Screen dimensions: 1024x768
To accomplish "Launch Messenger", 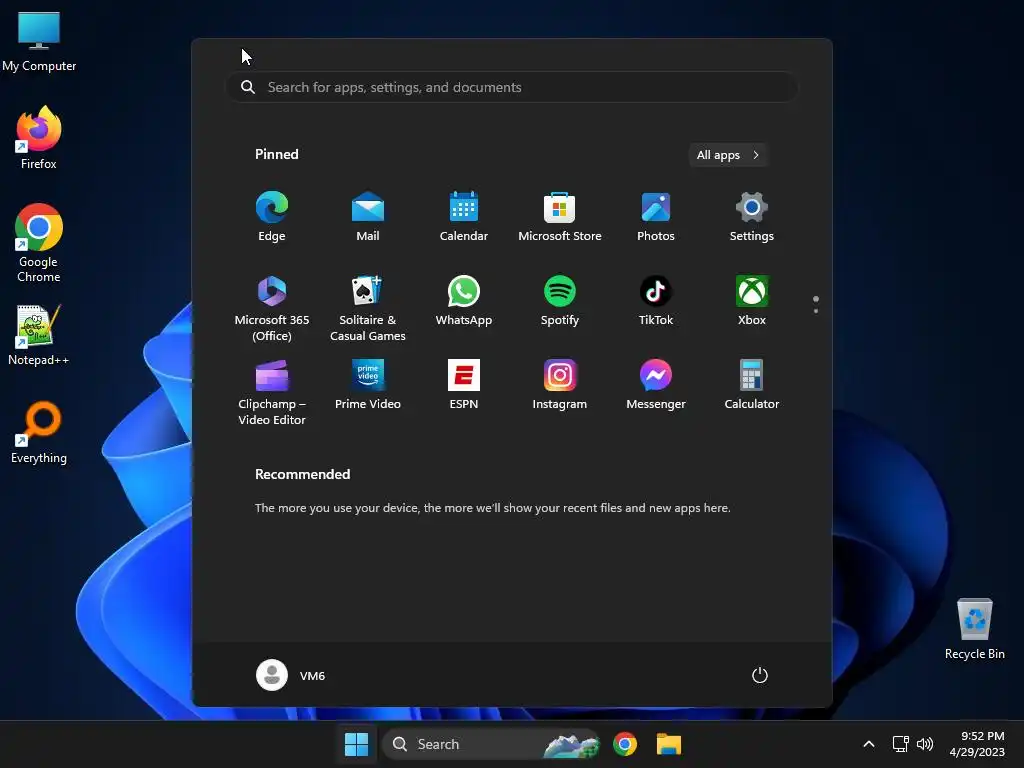I will click(x=656, y=385).
